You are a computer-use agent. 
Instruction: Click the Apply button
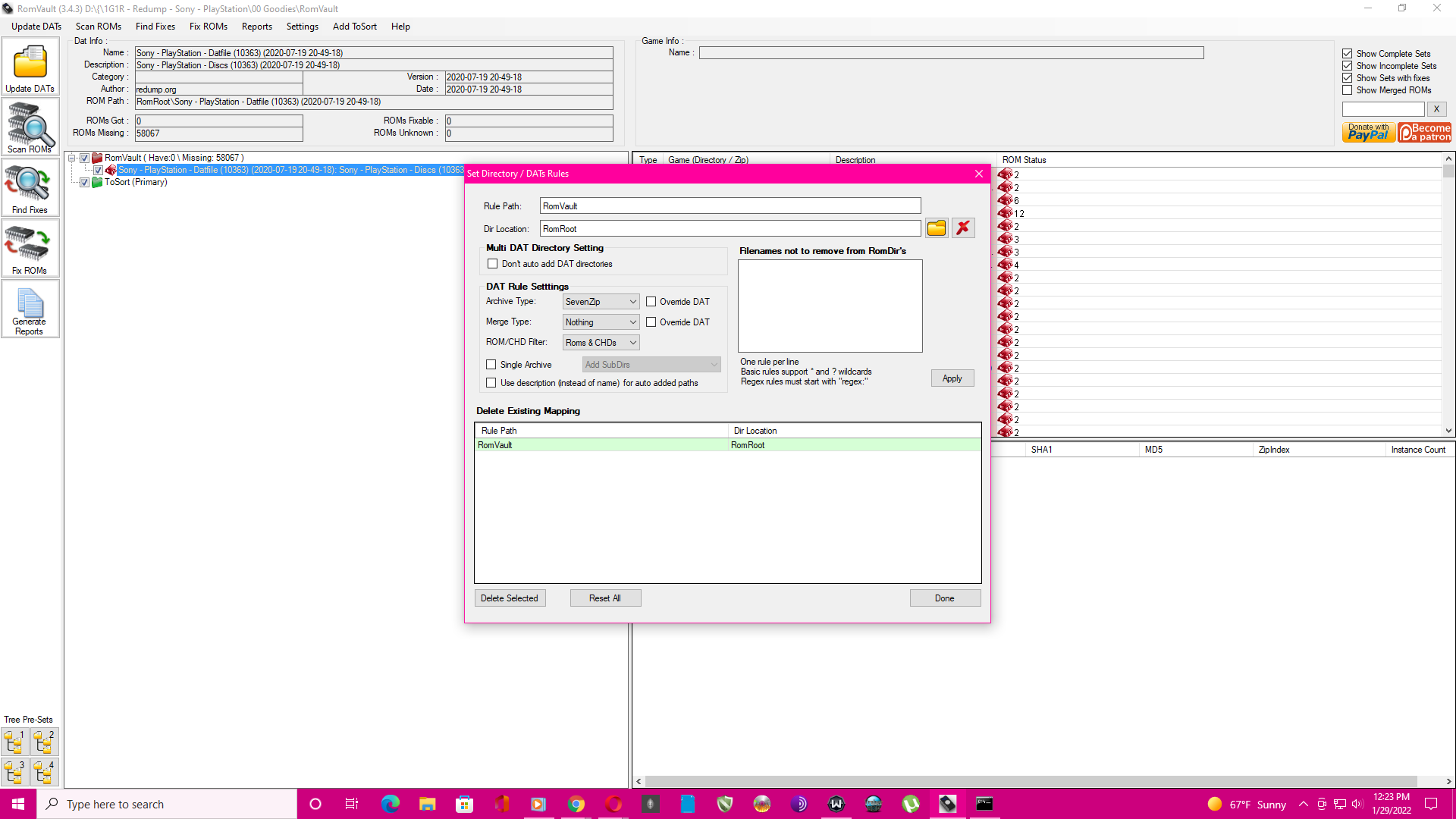point(952,378)
